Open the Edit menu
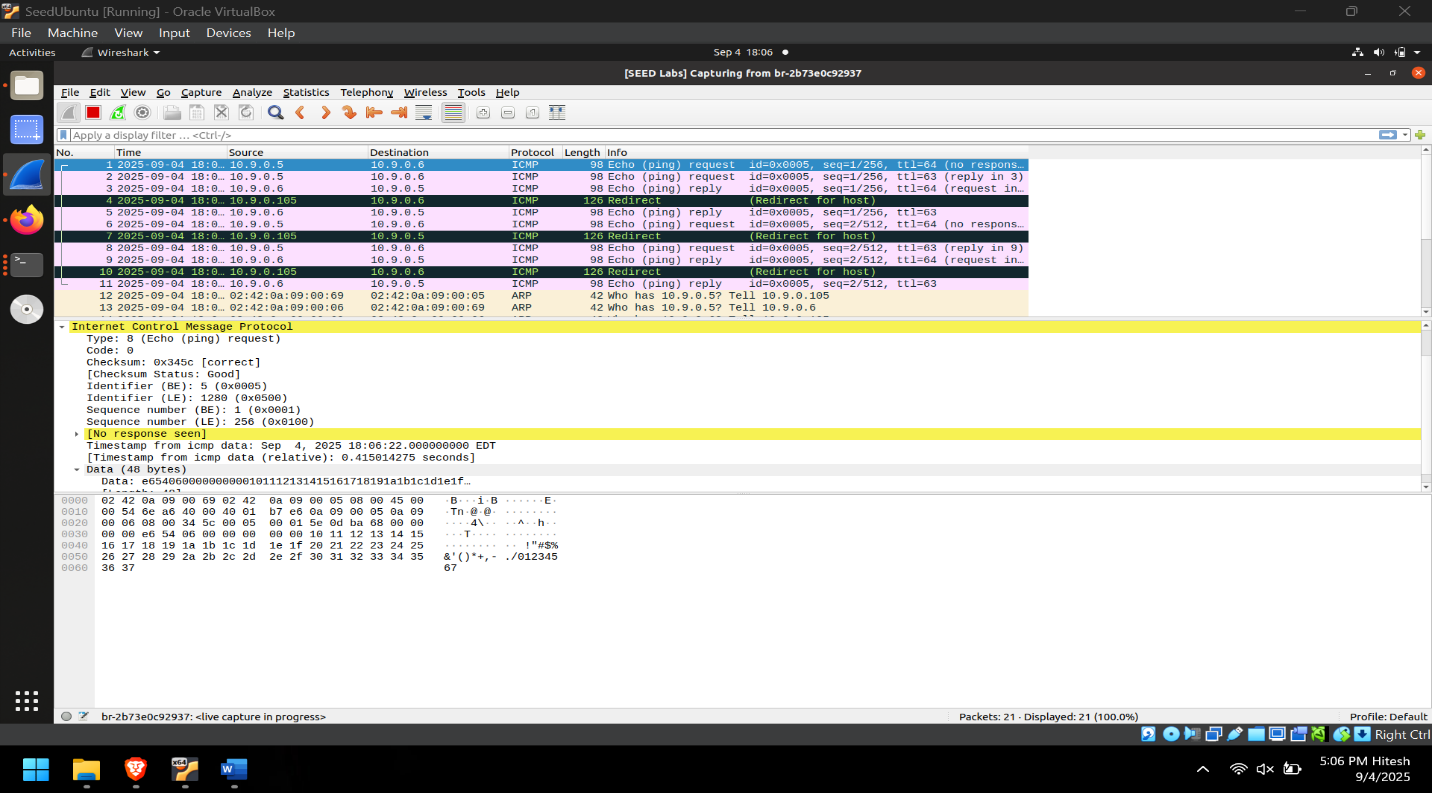Image resolution: width=1432 pixels, height=793 pixels. click(x=100, y=92)
